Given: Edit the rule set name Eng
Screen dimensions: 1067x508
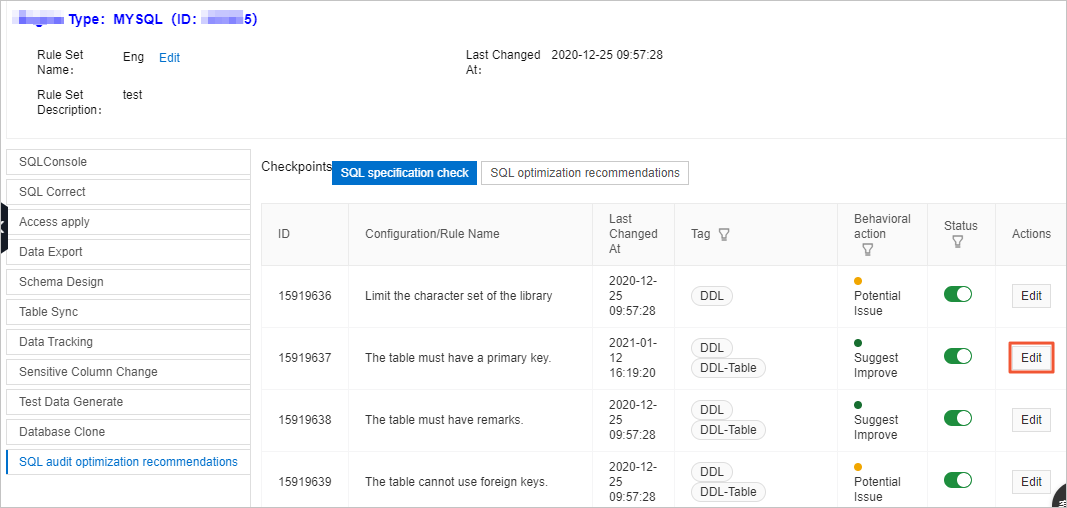Looking at the screenshot, I should pyautogui.click(x=169, y=58).
